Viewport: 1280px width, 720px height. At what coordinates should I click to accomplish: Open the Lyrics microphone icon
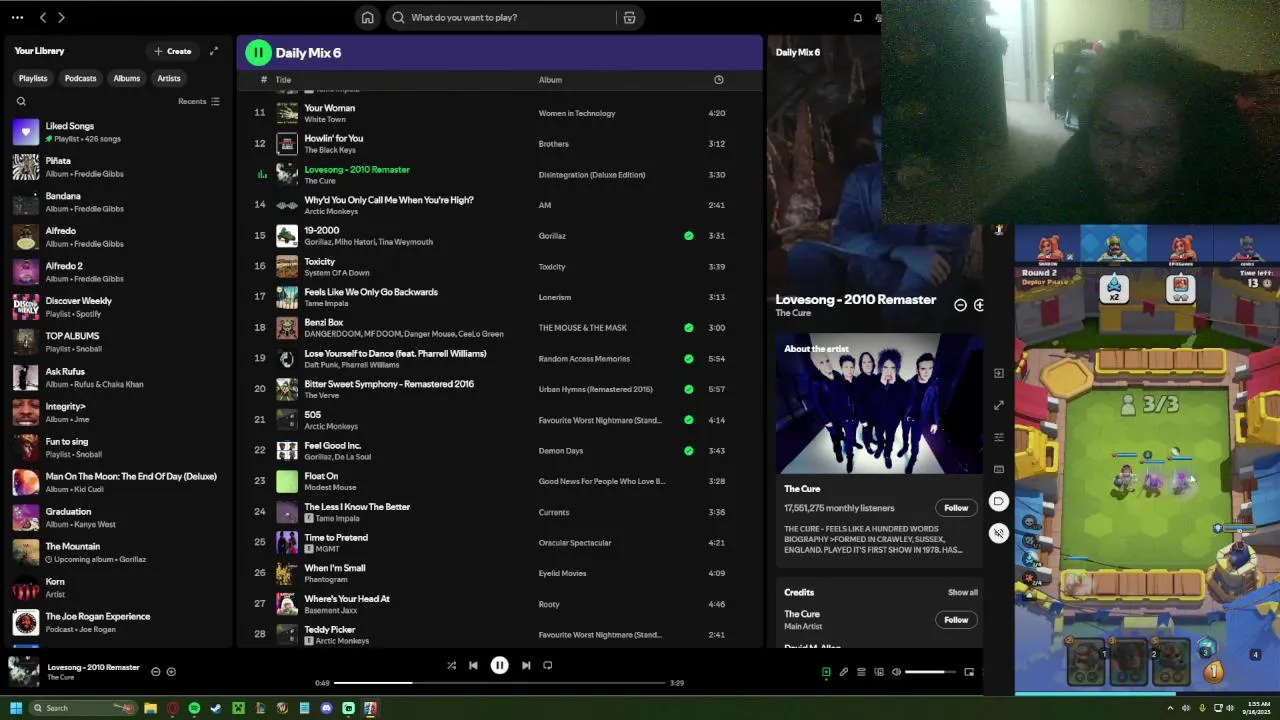click(x=843, y=672)
